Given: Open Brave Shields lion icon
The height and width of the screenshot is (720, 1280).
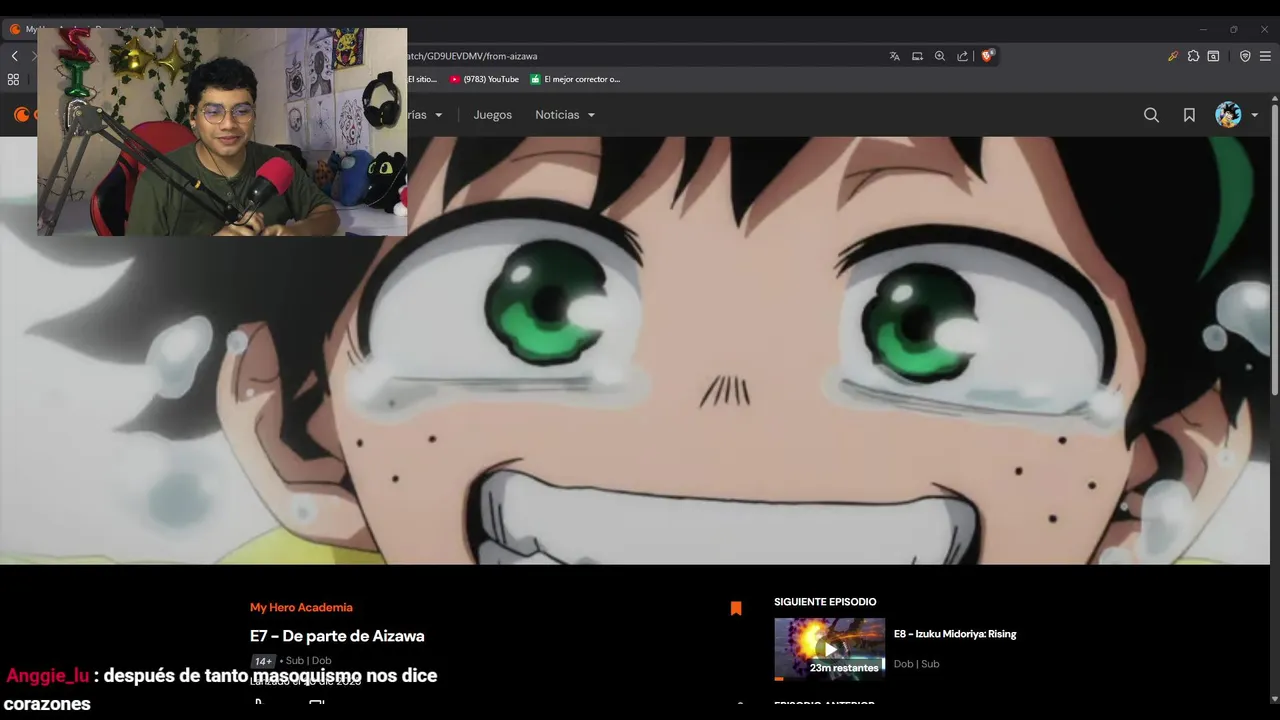Looking at the screenshot, I should (987, 56).
